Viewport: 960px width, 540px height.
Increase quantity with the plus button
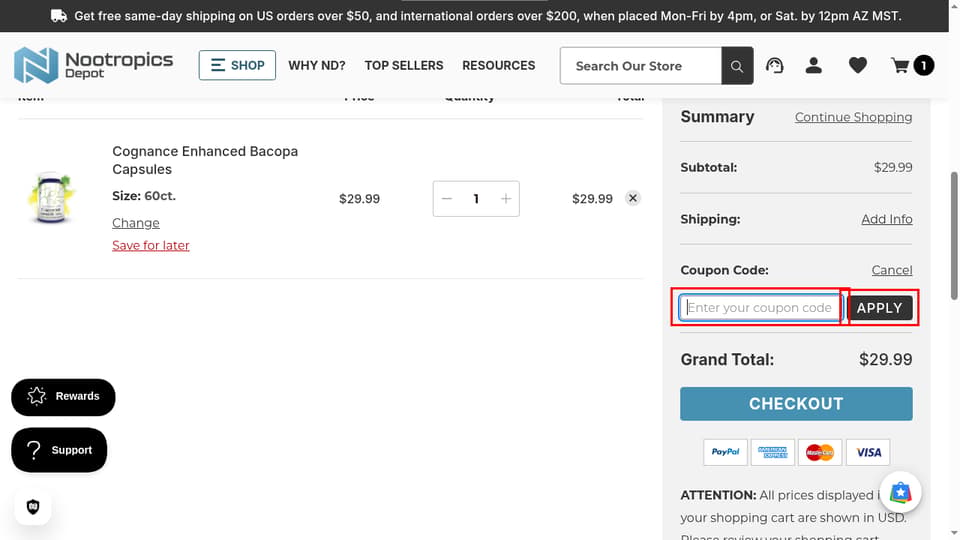[x=506, y=198]
